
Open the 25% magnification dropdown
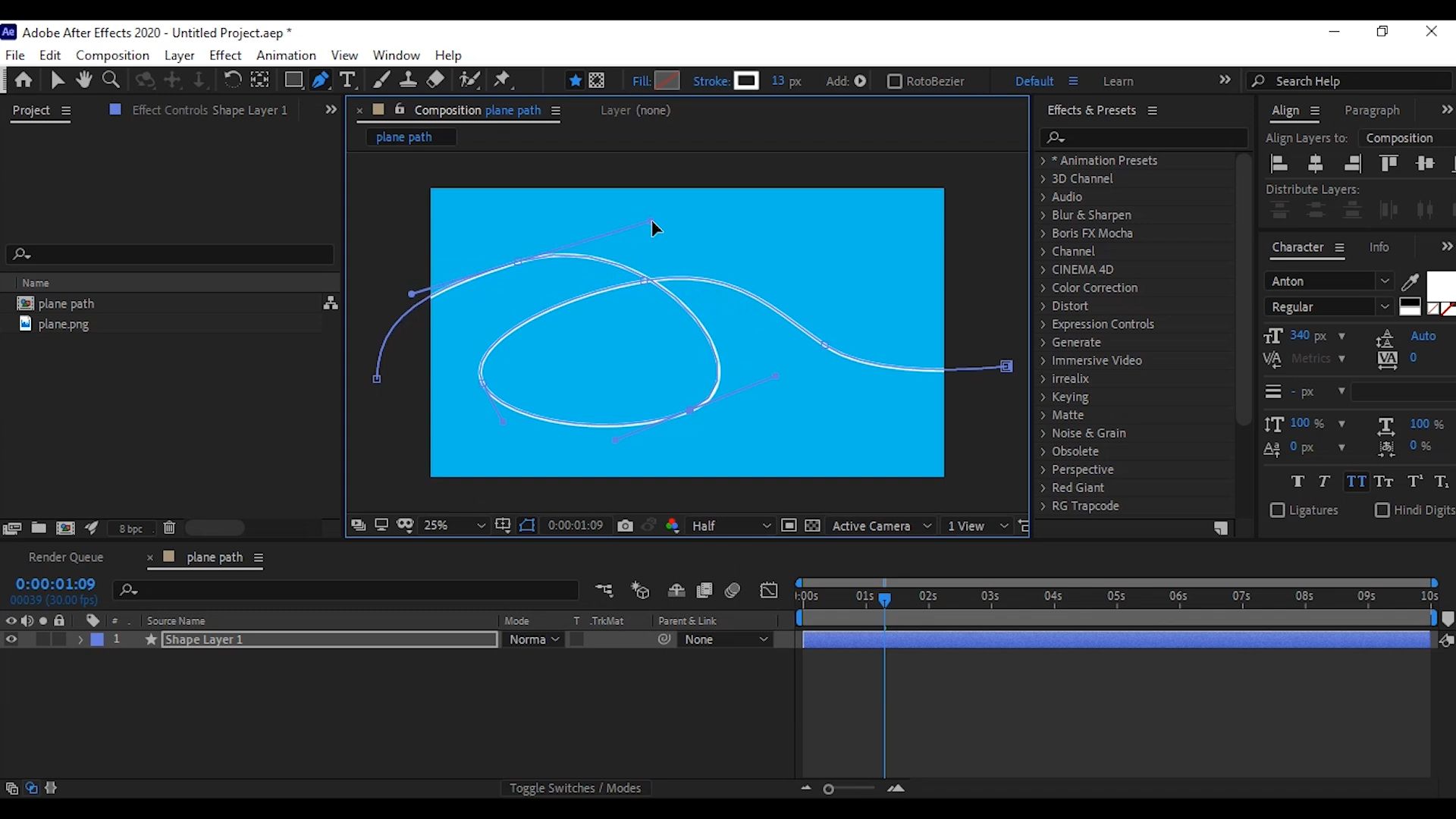453,526
